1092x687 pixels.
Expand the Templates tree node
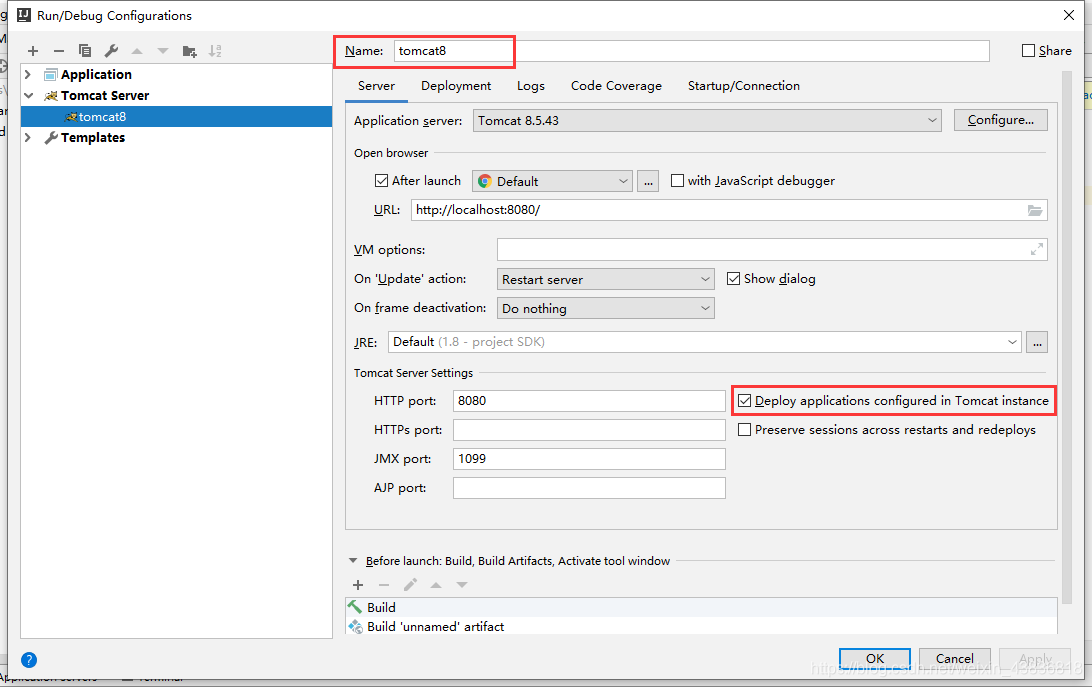pyautogui.click(x=28, y=137)
